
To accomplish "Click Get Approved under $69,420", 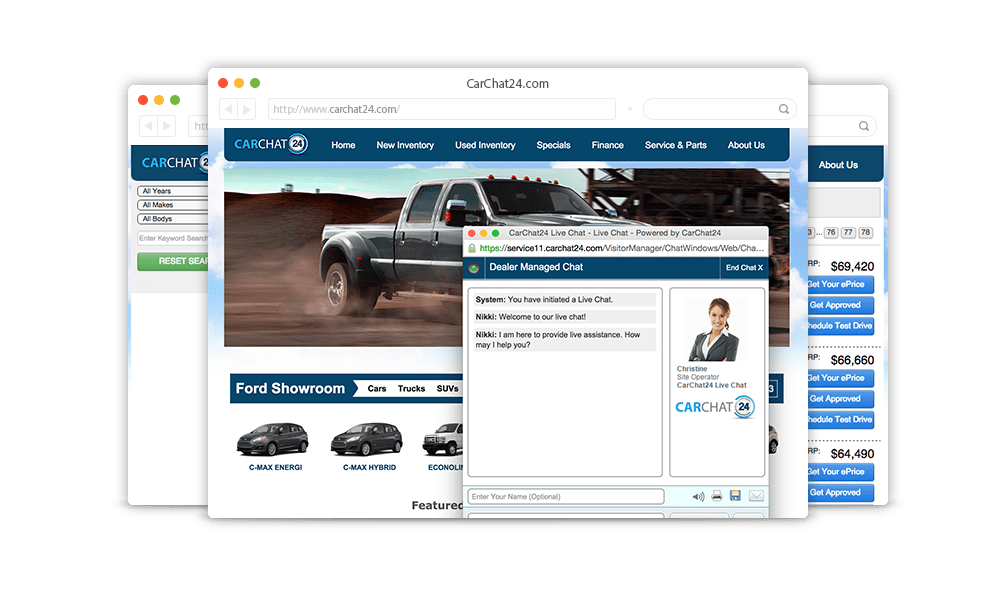I will [840, 305].
